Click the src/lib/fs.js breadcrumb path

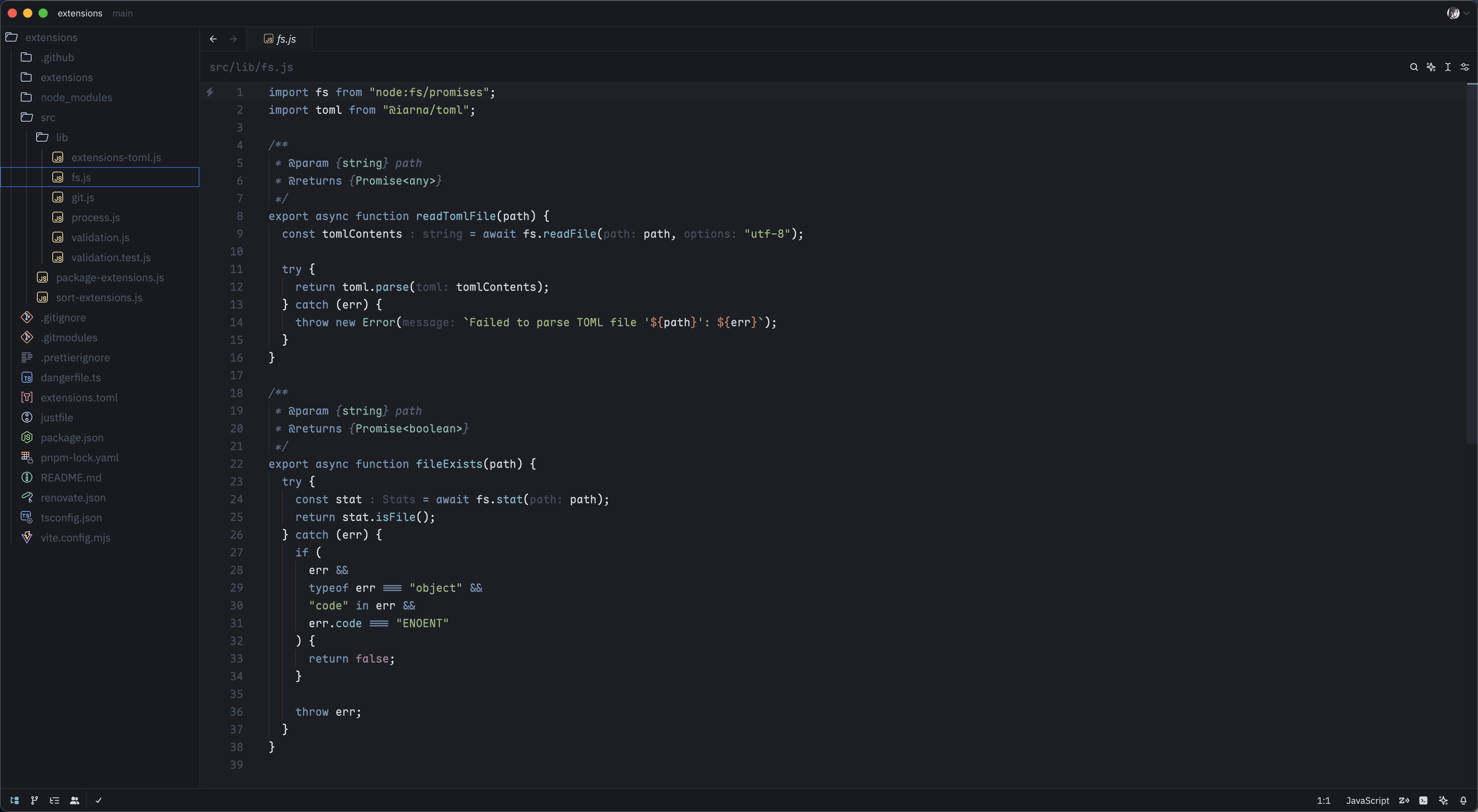(251, 67)
